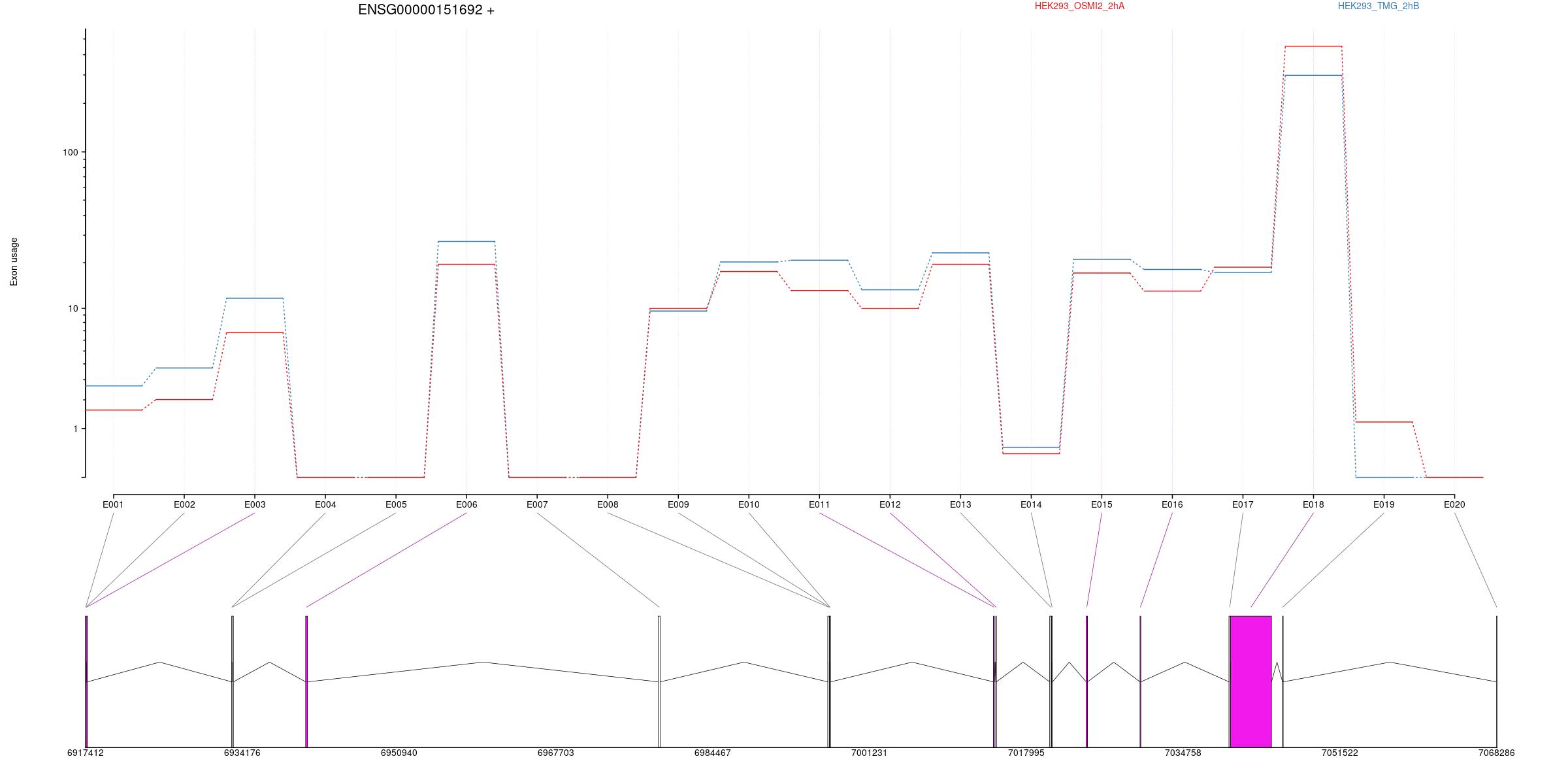Click exon label E017

tap(1243, 504)
